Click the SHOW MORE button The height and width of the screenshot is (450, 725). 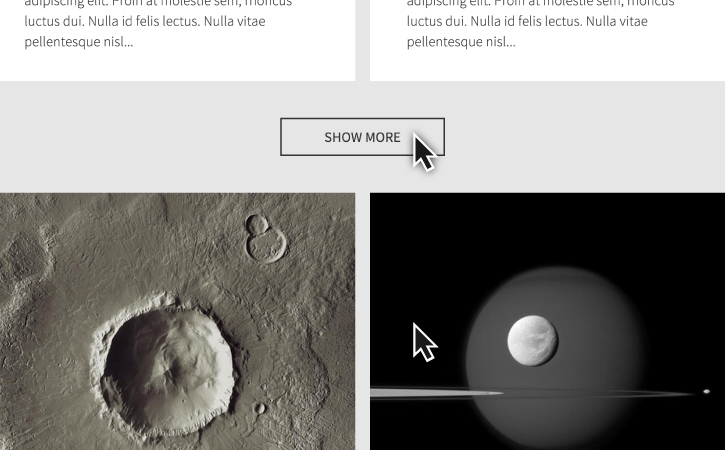click(x=362, y=137)
